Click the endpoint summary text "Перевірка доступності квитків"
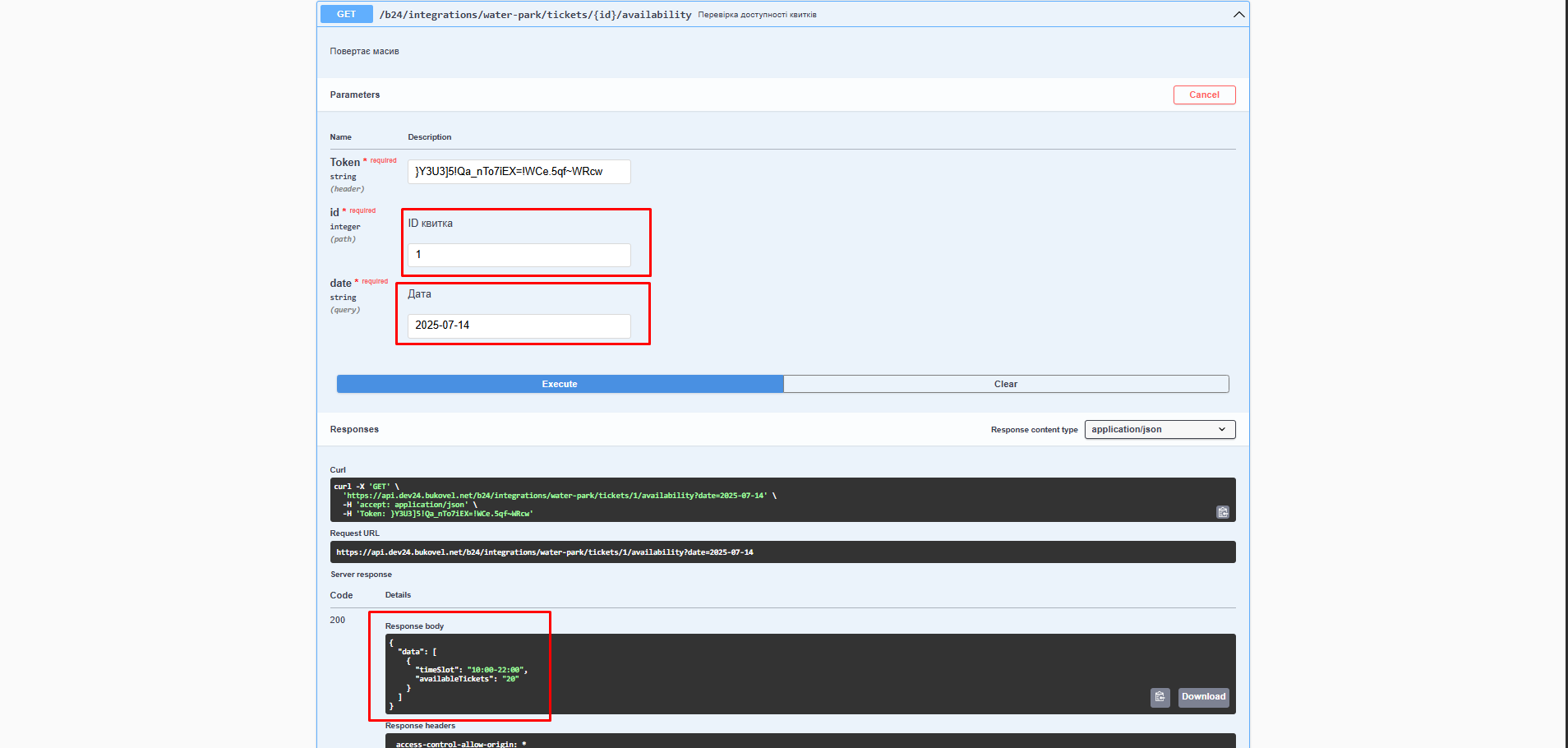1568x748 pixels. click(757, 15)
